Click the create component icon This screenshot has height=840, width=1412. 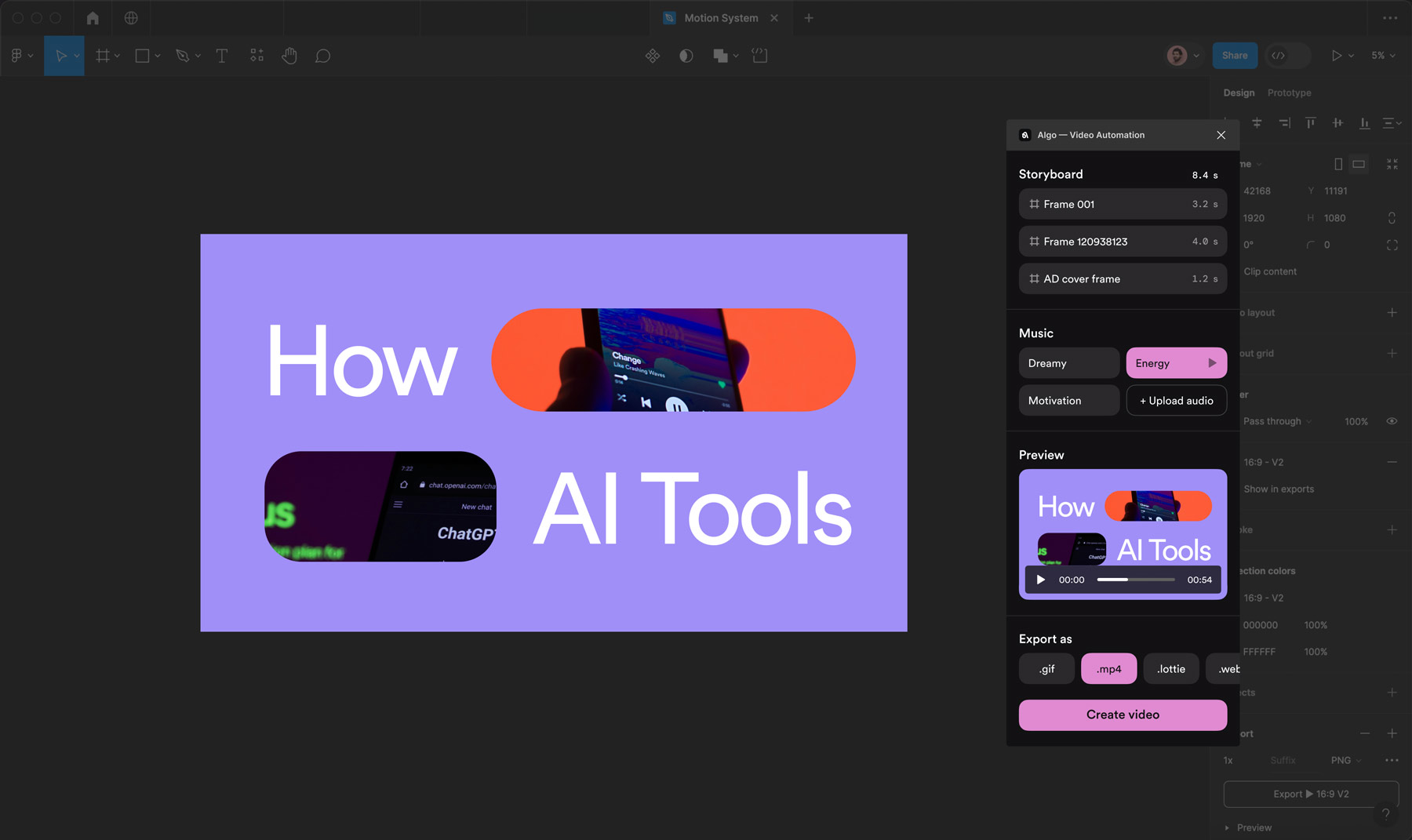point(652,56)
